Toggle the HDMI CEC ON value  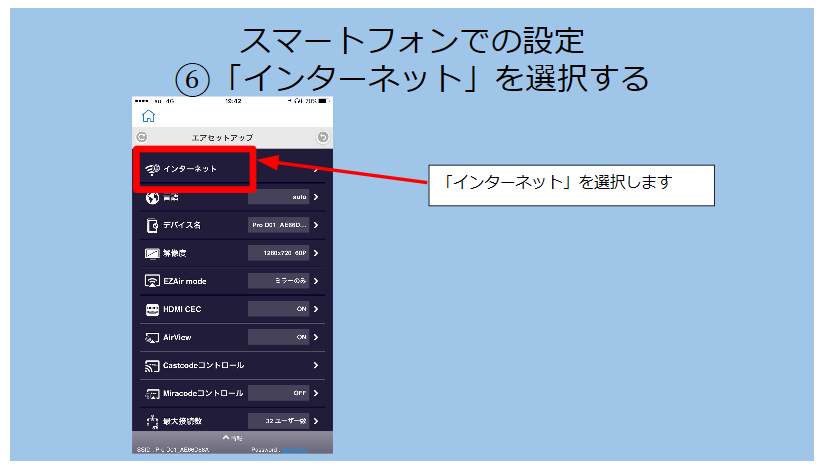click(x=278, y=310)
